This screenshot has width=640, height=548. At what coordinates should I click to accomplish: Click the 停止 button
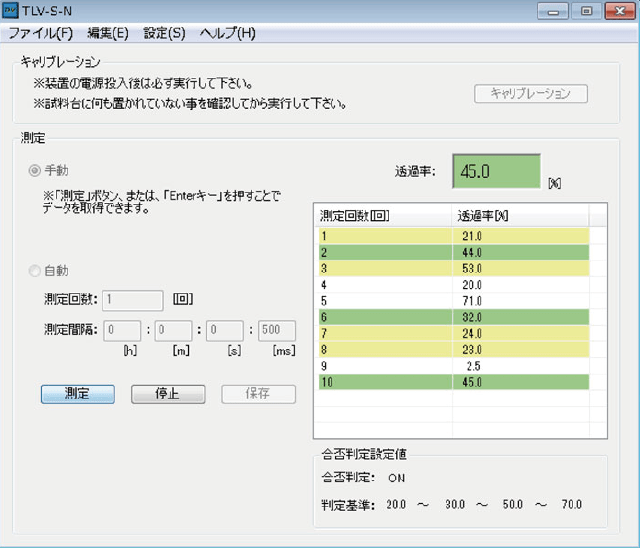168,394
